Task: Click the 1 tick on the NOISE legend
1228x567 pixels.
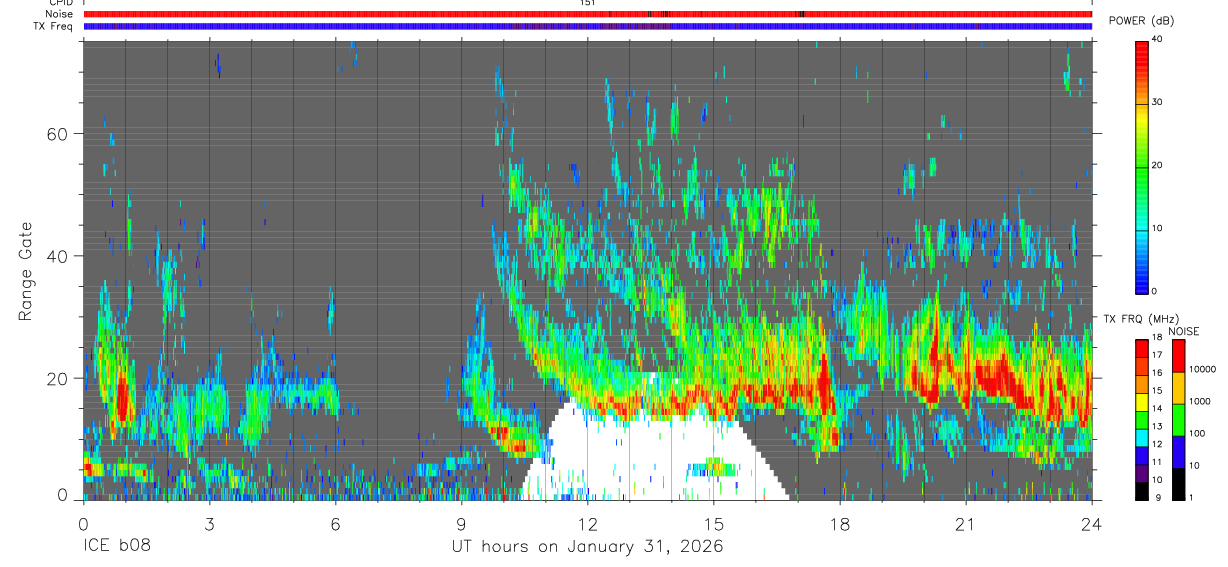Action: (x=1192, y=498)
